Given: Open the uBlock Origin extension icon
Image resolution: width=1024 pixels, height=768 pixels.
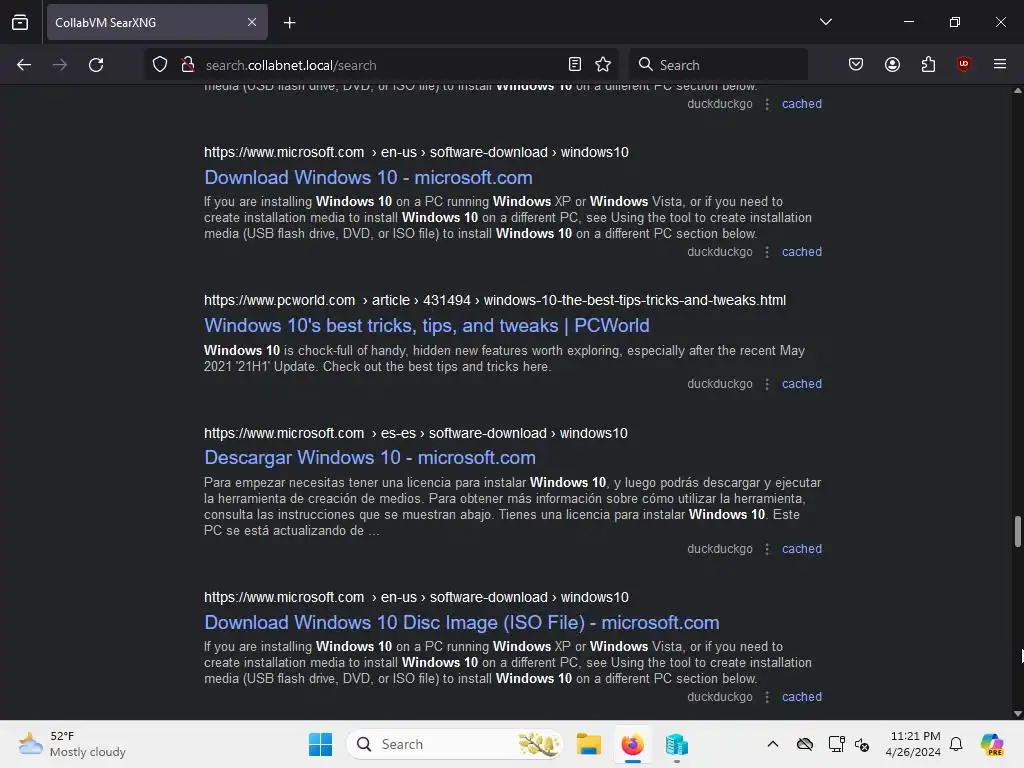Looking at the screenshot, I should point(963,65).
